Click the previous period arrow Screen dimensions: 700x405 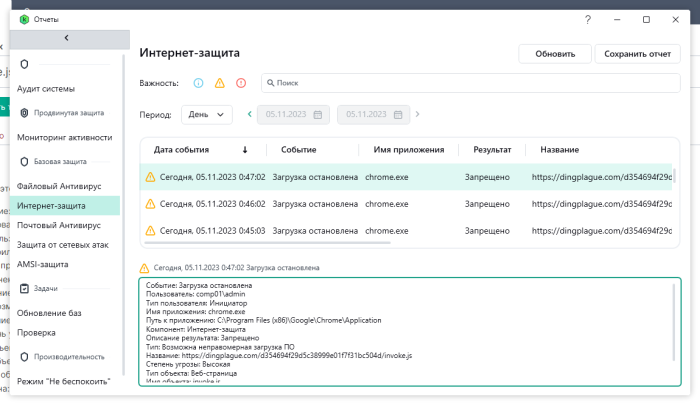pyautogui.click(x=248, y=115)
